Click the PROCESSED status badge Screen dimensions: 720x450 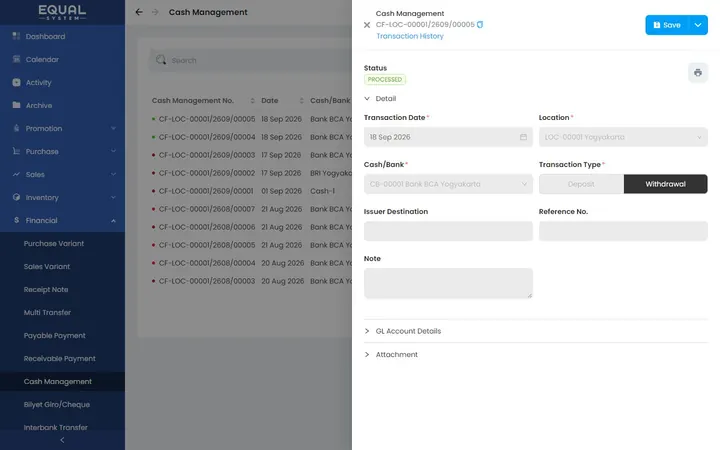pyautogui.click(x=385, y=79)
